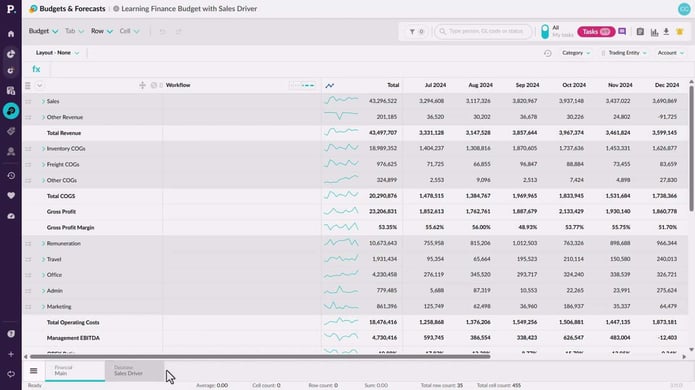Open the Cell dropdown menu
The width and height of the screenshot is (695, 390).
pos(129,31)
